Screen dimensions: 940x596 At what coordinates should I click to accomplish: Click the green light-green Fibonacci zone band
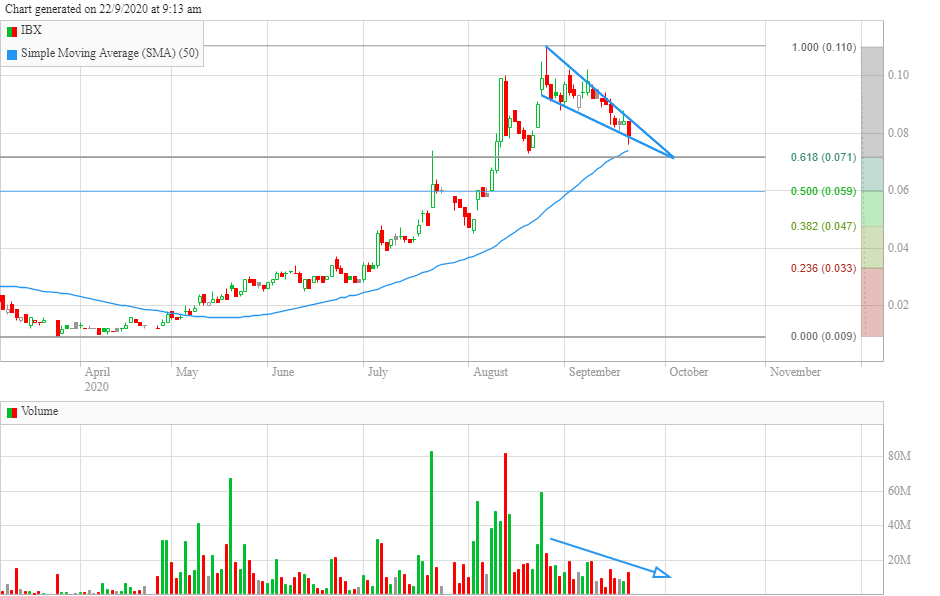(x=872, y=209)
